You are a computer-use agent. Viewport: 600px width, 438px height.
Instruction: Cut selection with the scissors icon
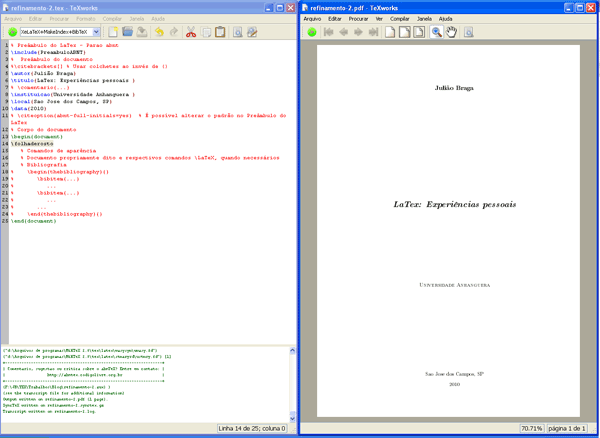tap(192, 32)
